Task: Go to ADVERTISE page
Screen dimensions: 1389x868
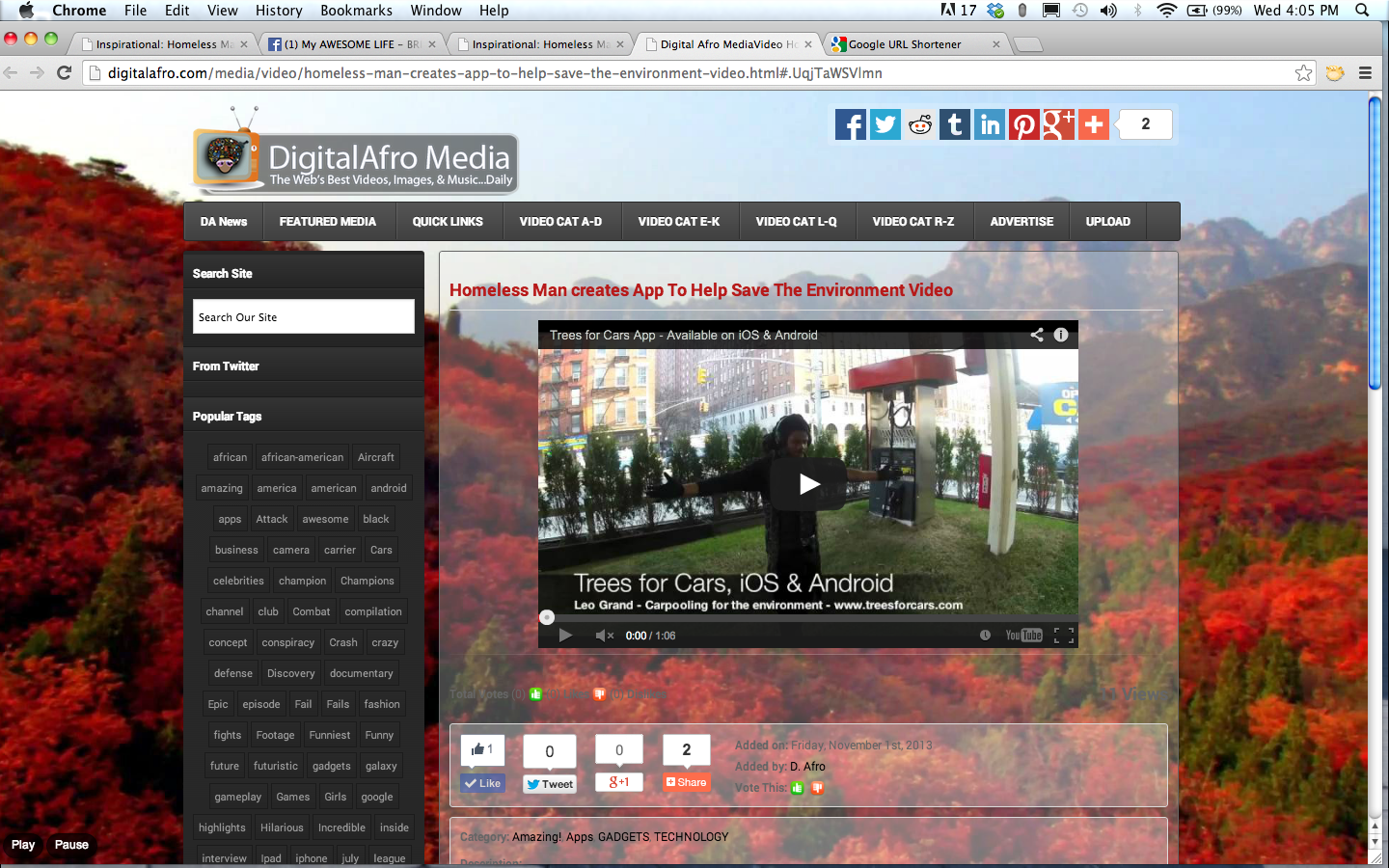Action: [x=1021, y=221]
